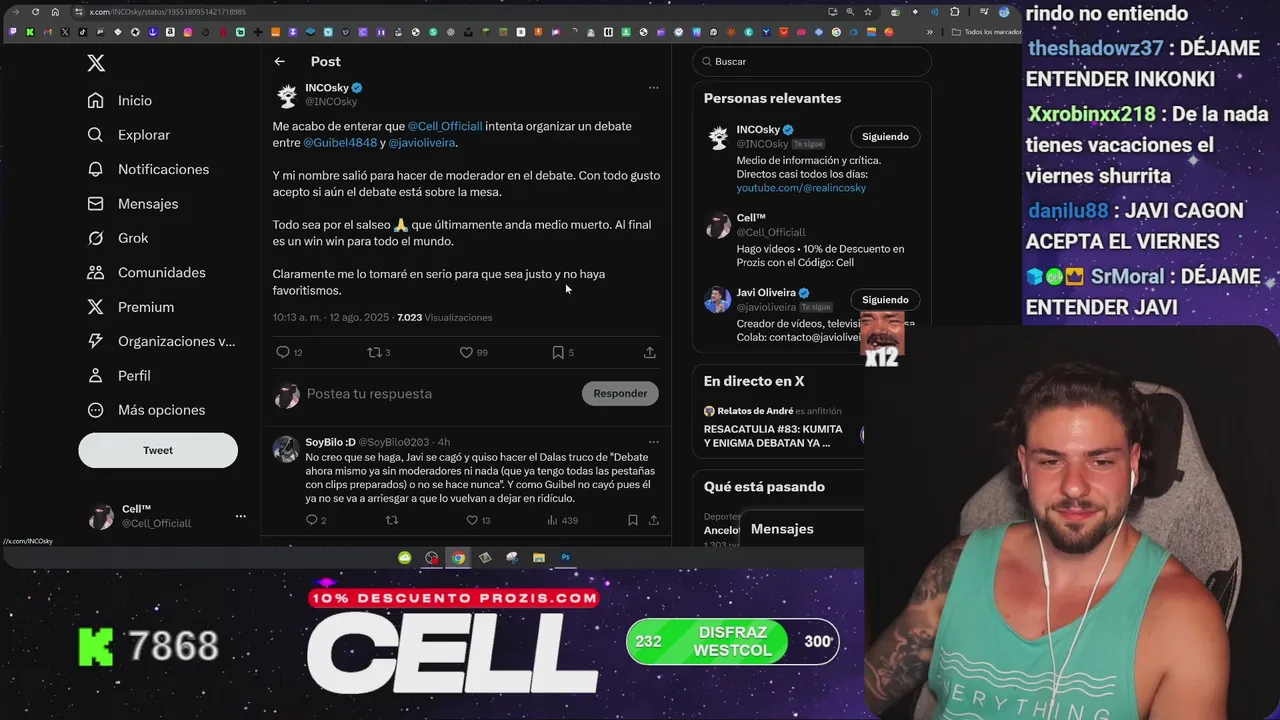Open the three-dot menu on INCOsky's post
The height and width of the screenshot is (720, 1280).
[x=653, y=88]
